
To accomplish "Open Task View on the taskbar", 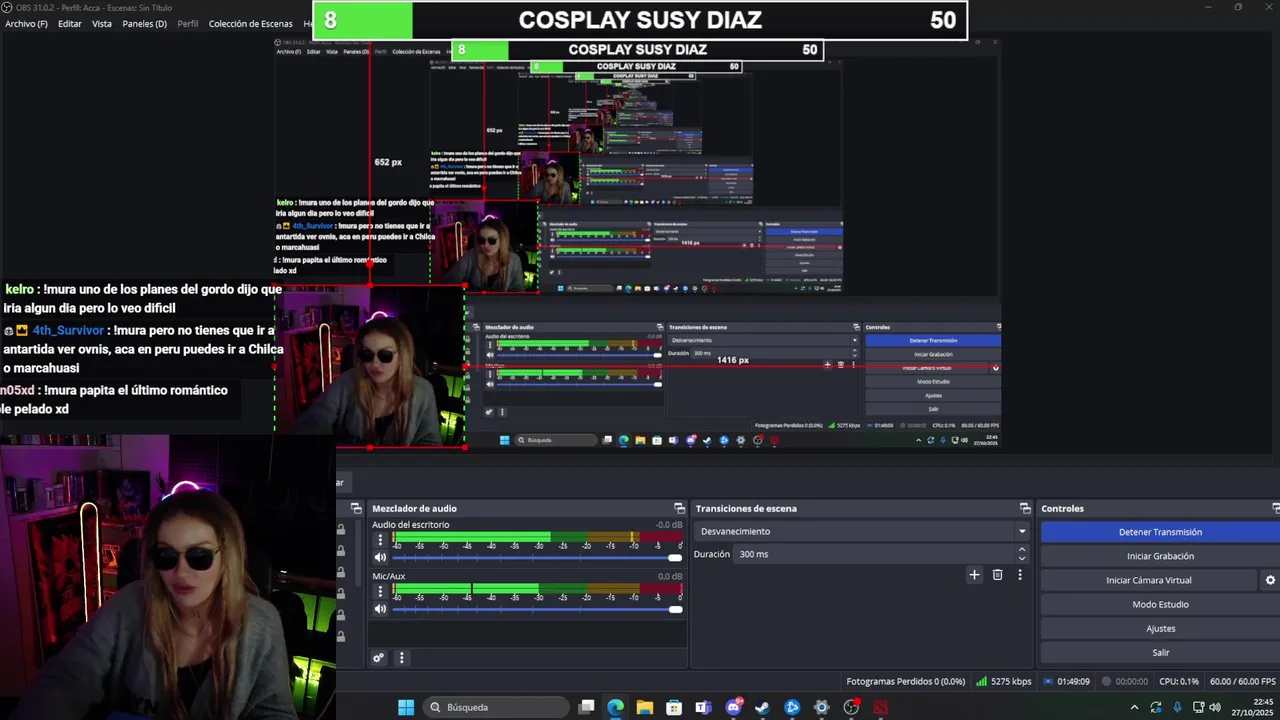I will pos(587,707).
